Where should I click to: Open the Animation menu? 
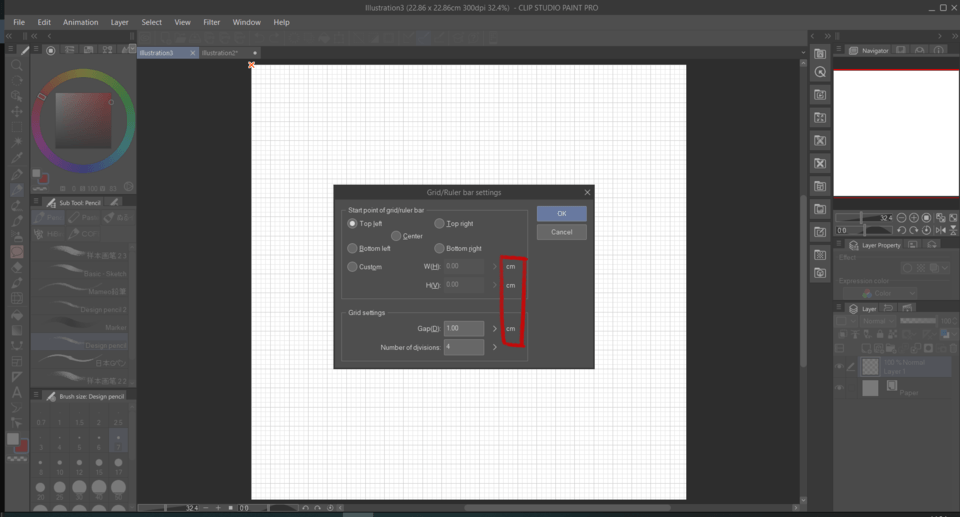point(80,22)
